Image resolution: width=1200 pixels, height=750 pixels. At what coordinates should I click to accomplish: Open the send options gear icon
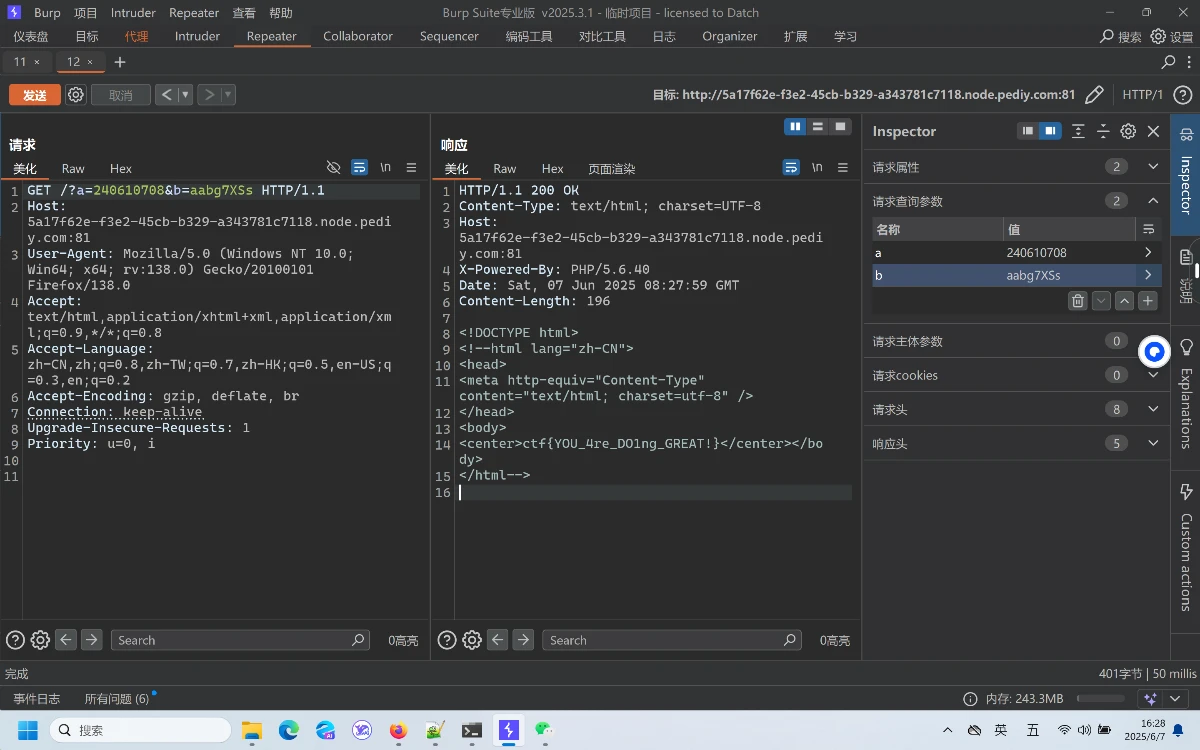[76, 95]
